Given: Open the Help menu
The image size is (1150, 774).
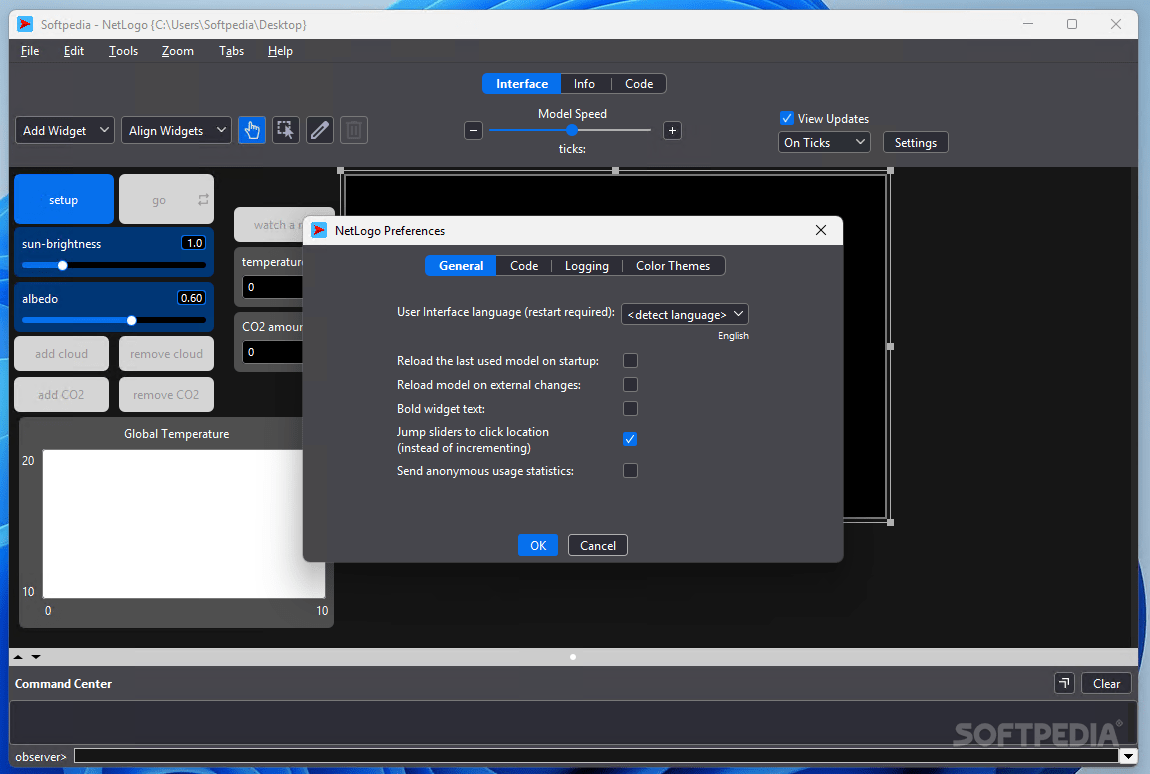Looking at the screenshot, I should pyautogui.click(x=280, y=51).
